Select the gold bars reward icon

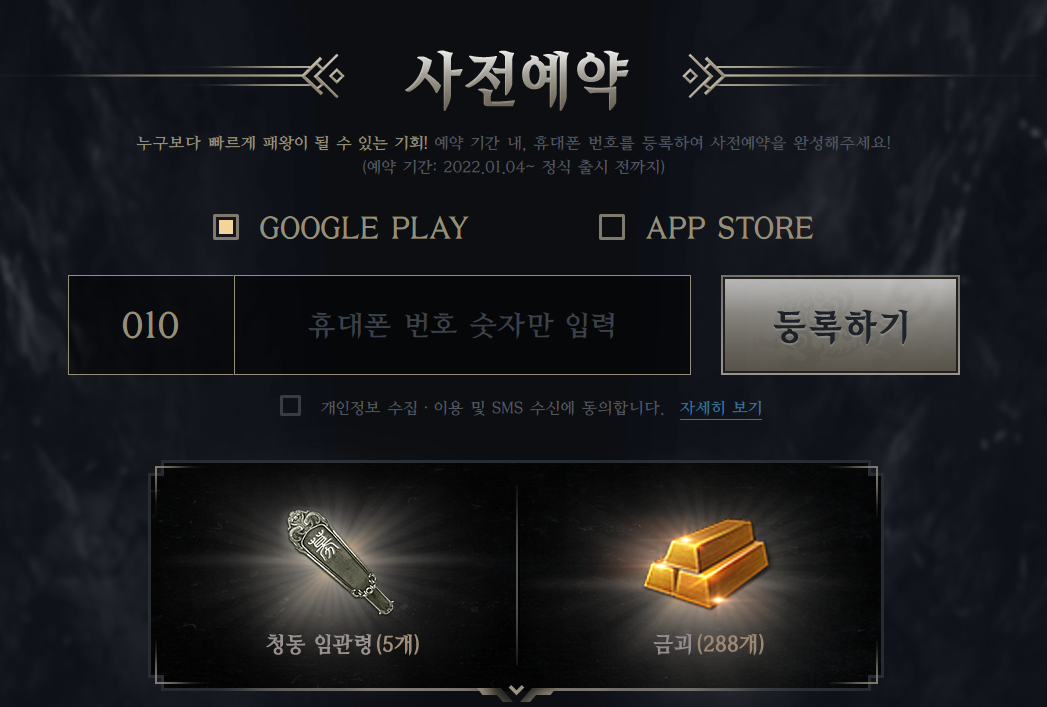tap(706, 563)
